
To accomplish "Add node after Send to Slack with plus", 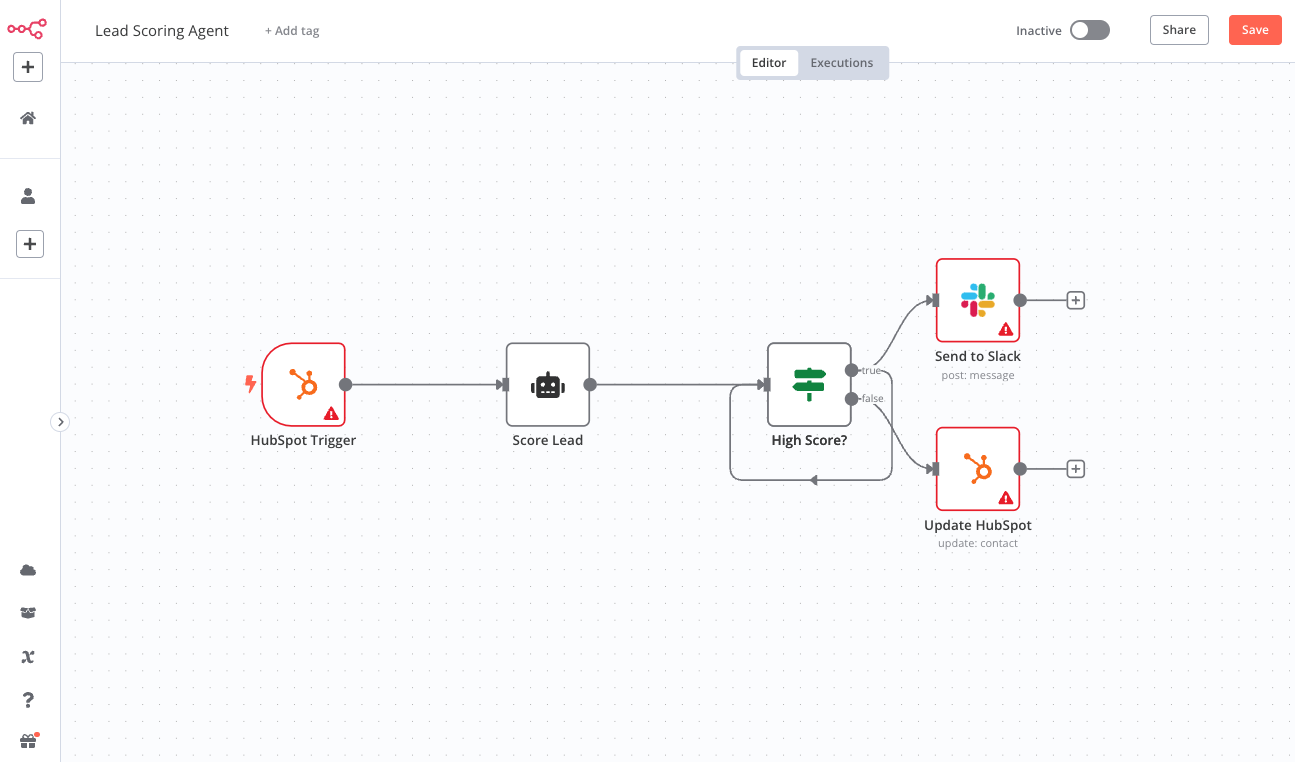I will pyautogui.click(x=1075, y=300).
